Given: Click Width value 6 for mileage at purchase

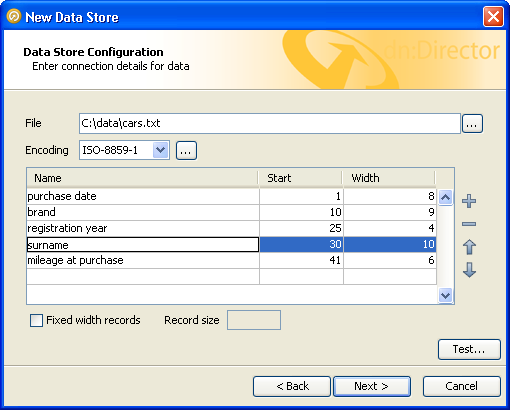Looking at the screenshot, I should click(x=390, y=260).
